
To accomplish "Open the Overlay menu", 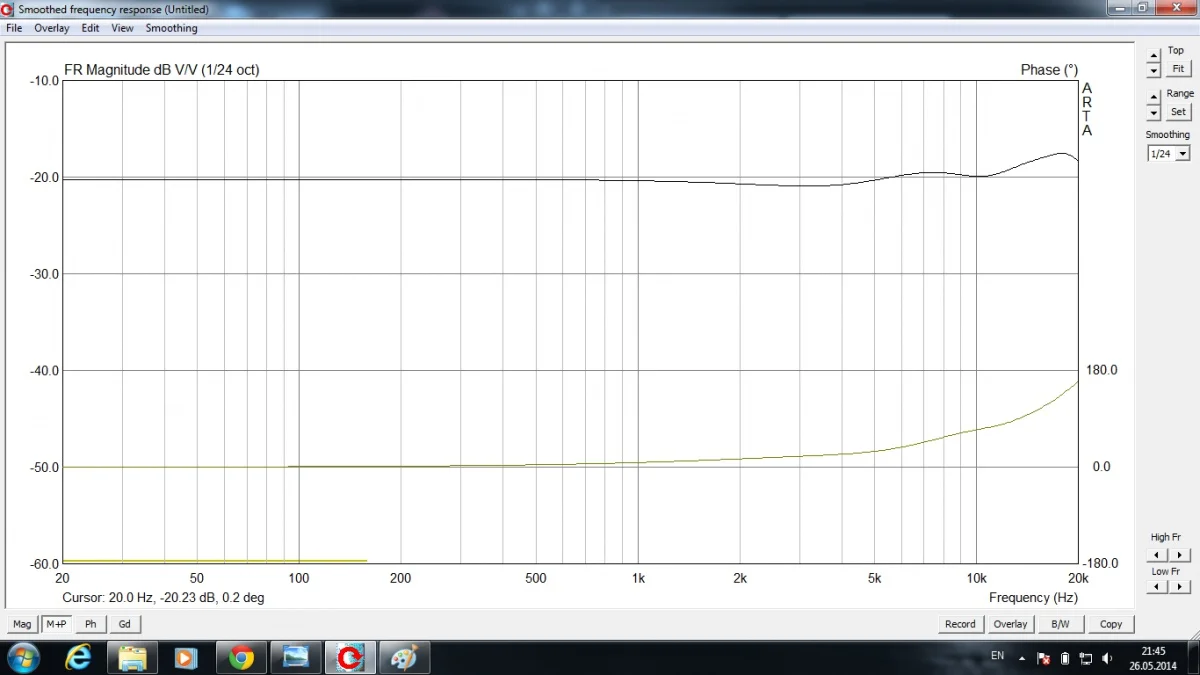I will [x=52, y=28].
